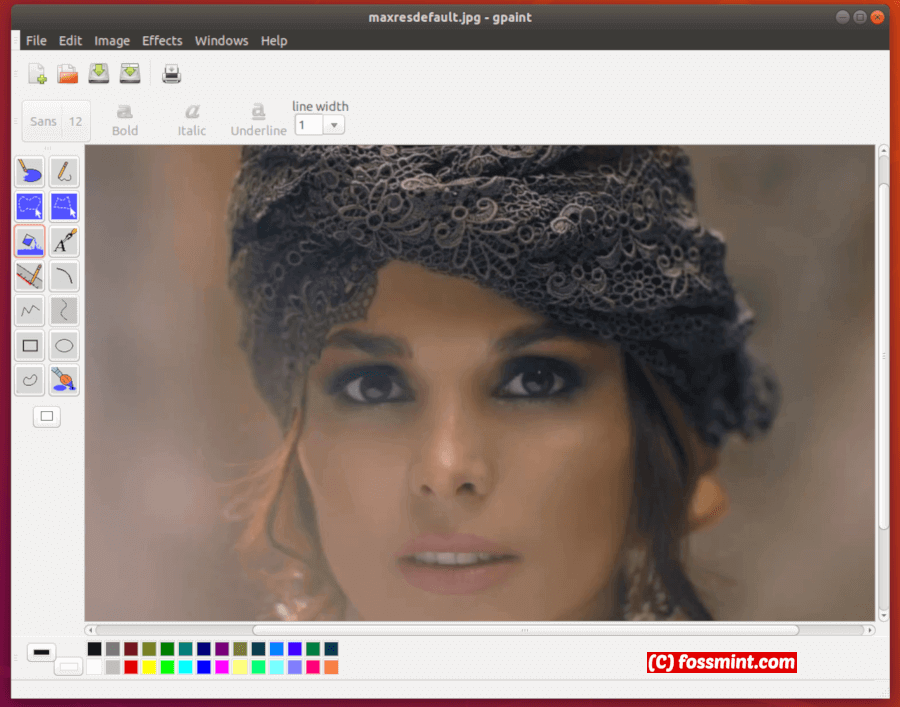The width and height of the screenshot is (900, 707).
Task: Open the Effects menu
Action: pos(162,41)
